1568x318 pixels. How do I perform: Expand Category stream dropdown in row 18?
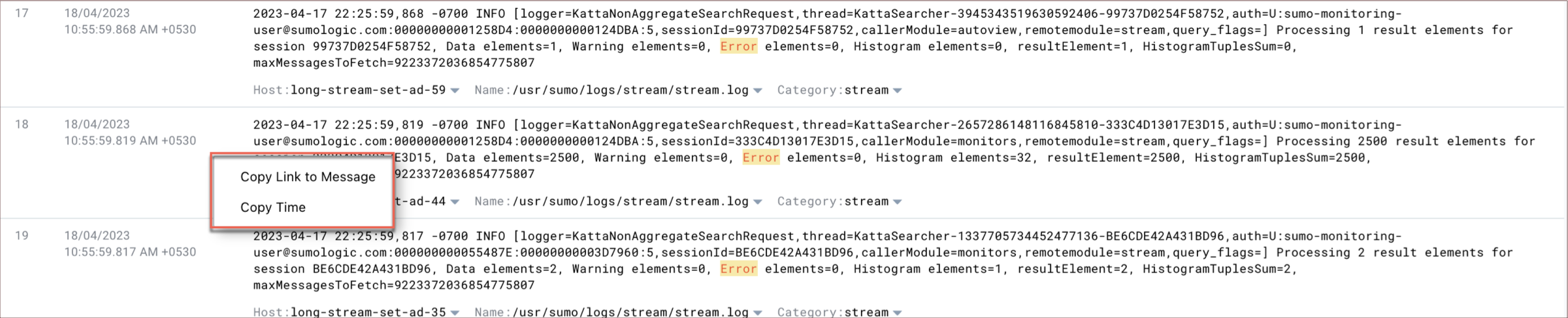coord(898,202)
